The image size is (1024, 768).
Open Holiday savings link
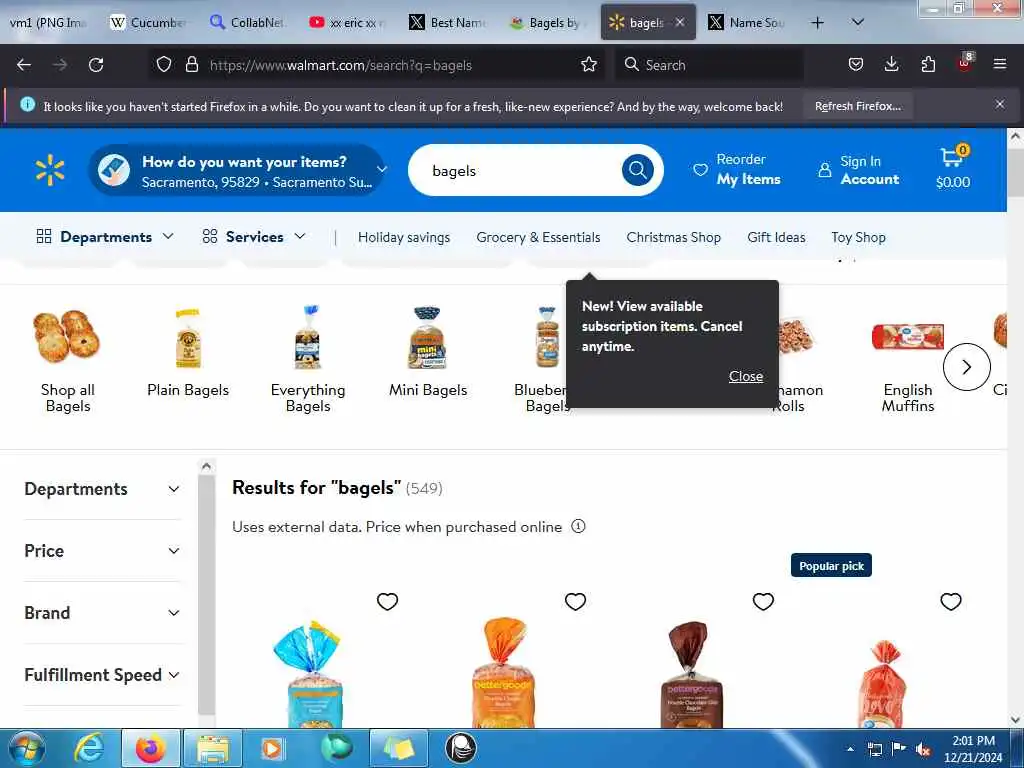(404, 237)
